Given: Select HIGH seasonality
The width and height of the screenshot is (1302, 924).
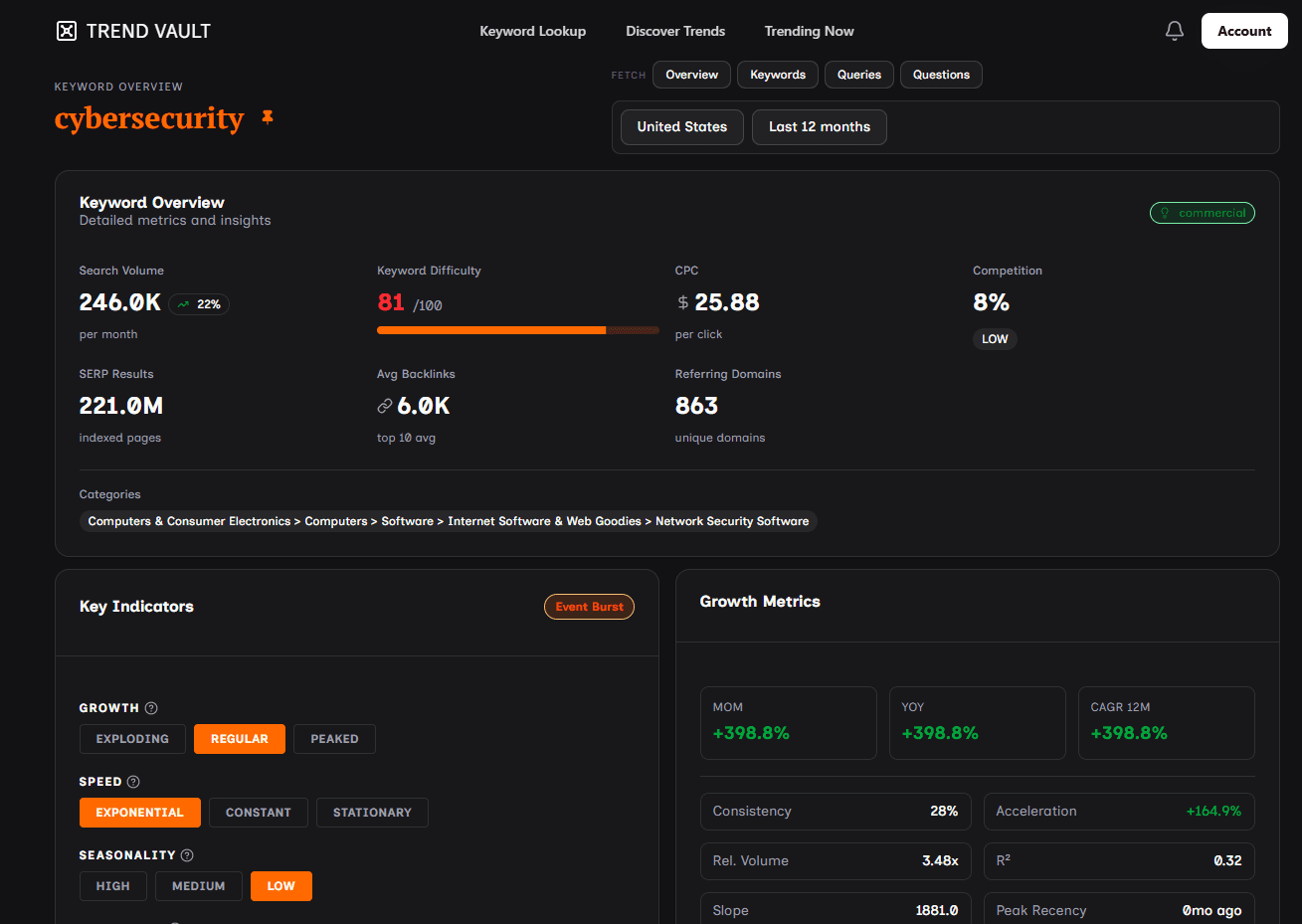Looking at the screenshot, I should pos(113,886).
